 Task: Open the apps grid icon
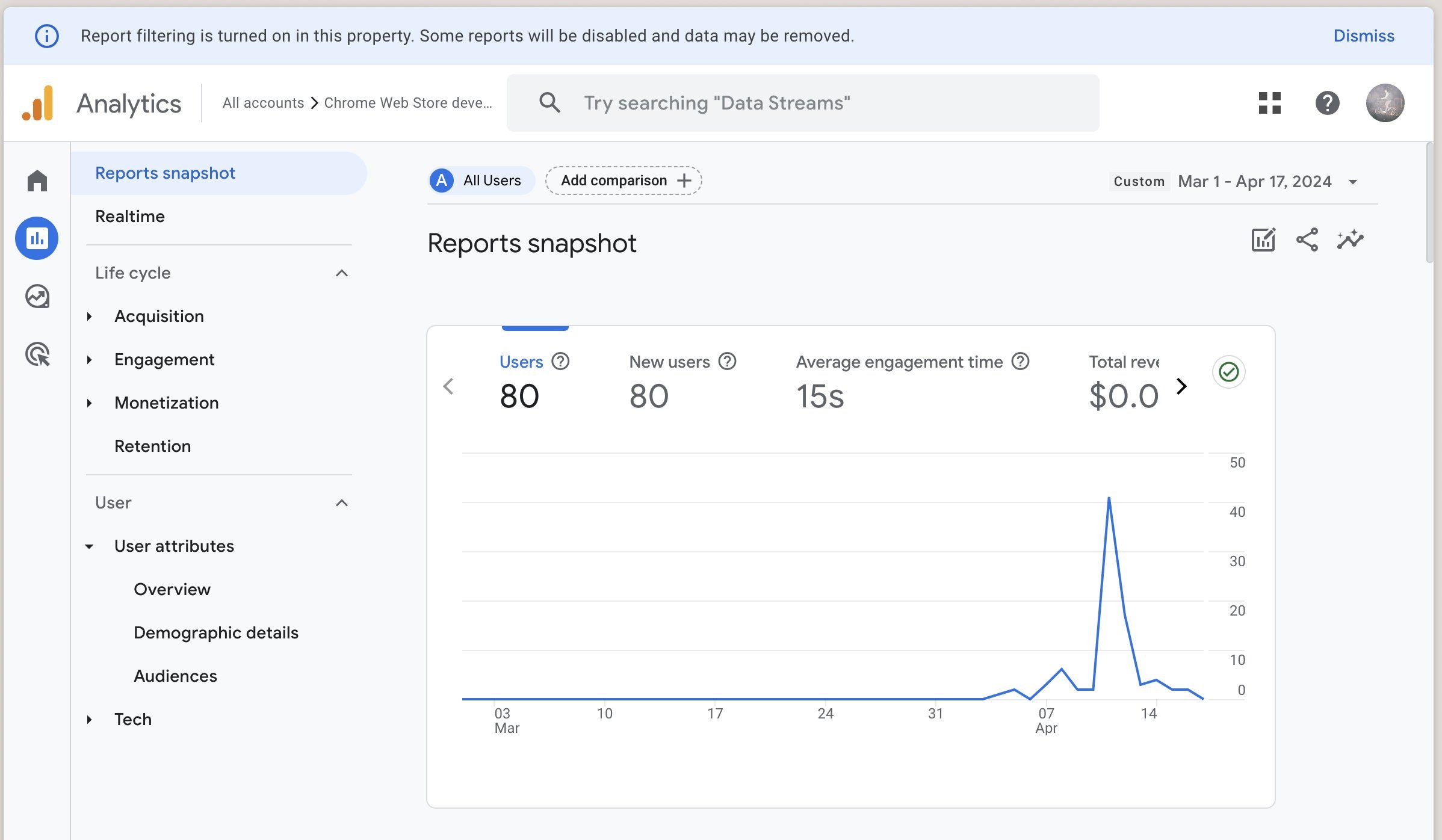(x=1270, y=103)
